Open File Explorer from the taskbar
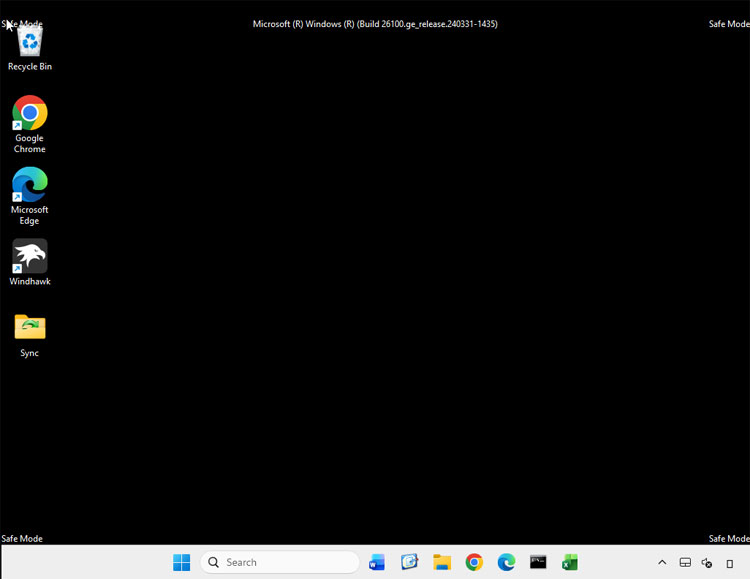The width and height of the screenshot is (750, 579). coord(442,562)
